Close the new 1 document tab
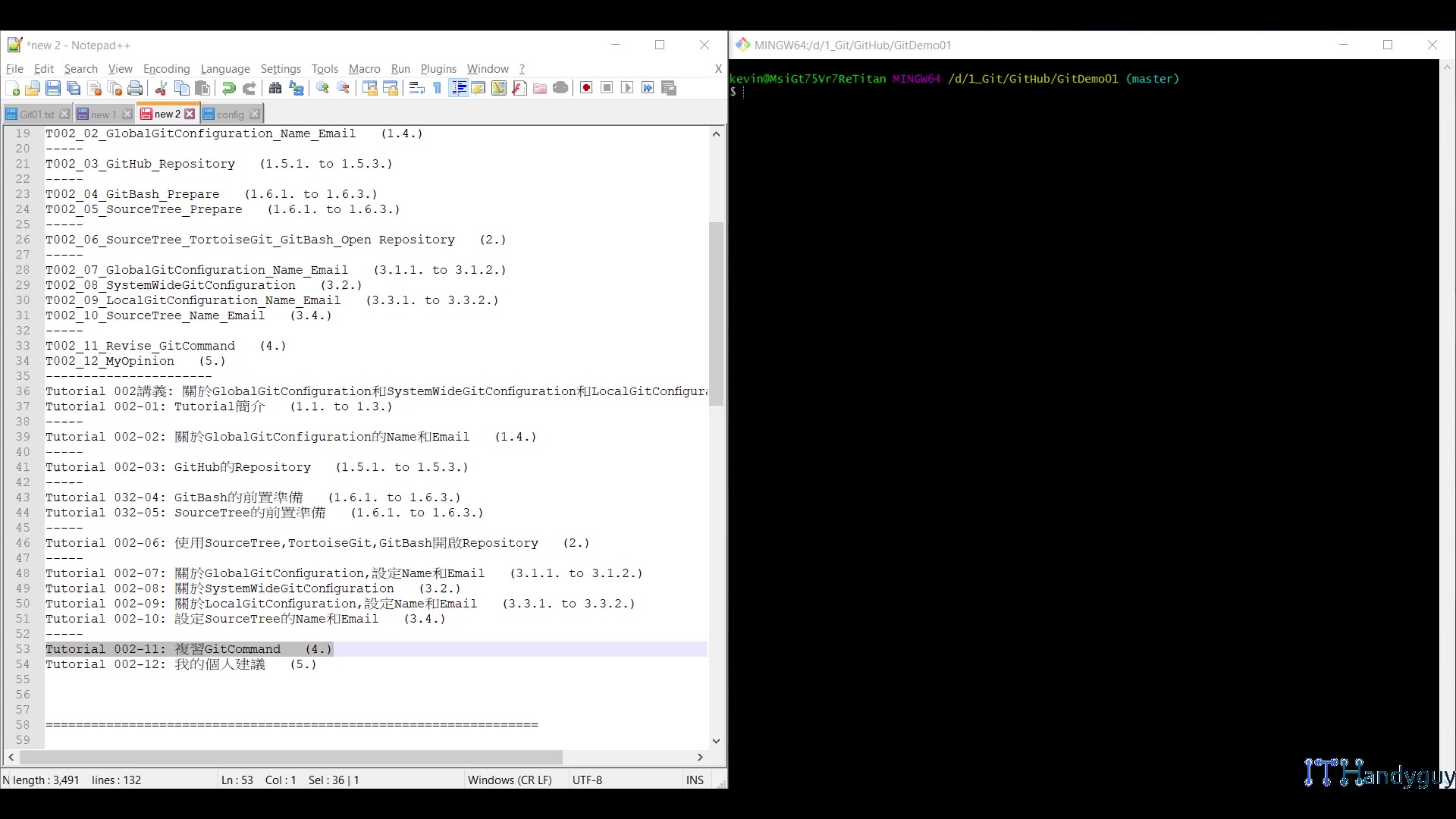The width and height of the screenshot is (1456, 819). [x=127, y=114]
